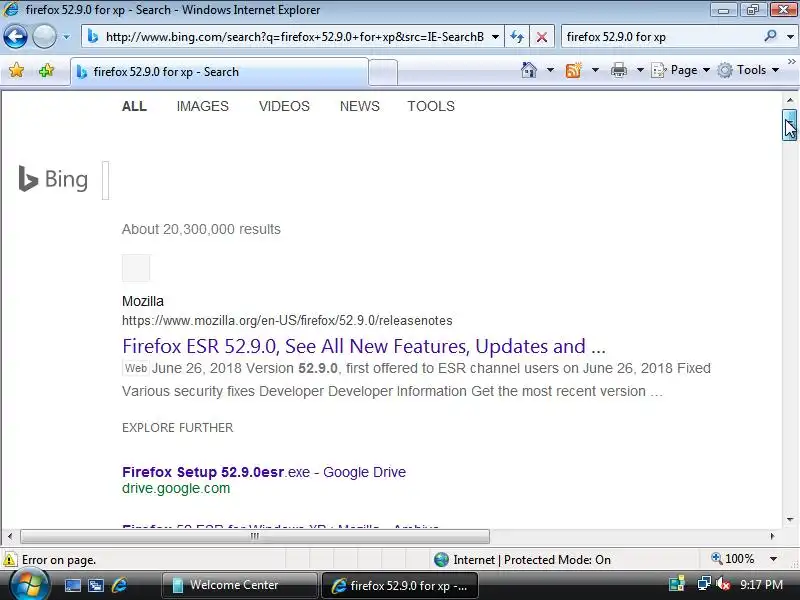Open a new blank tab button
This screenshot has width=800, height=600.
tap(383, 72)
